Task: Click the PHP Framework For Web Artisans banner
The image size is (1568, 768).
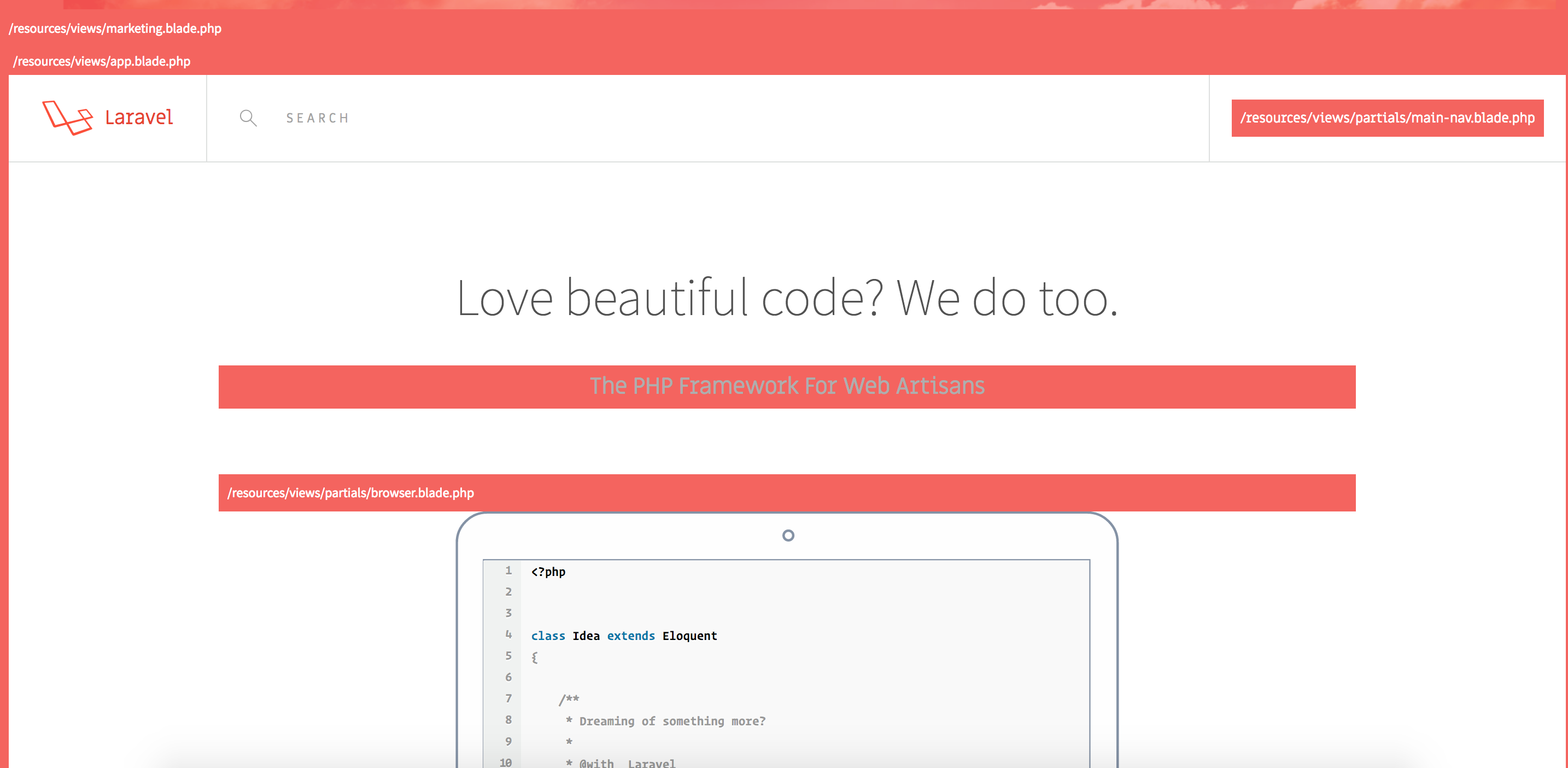Action: coord(786,386)
